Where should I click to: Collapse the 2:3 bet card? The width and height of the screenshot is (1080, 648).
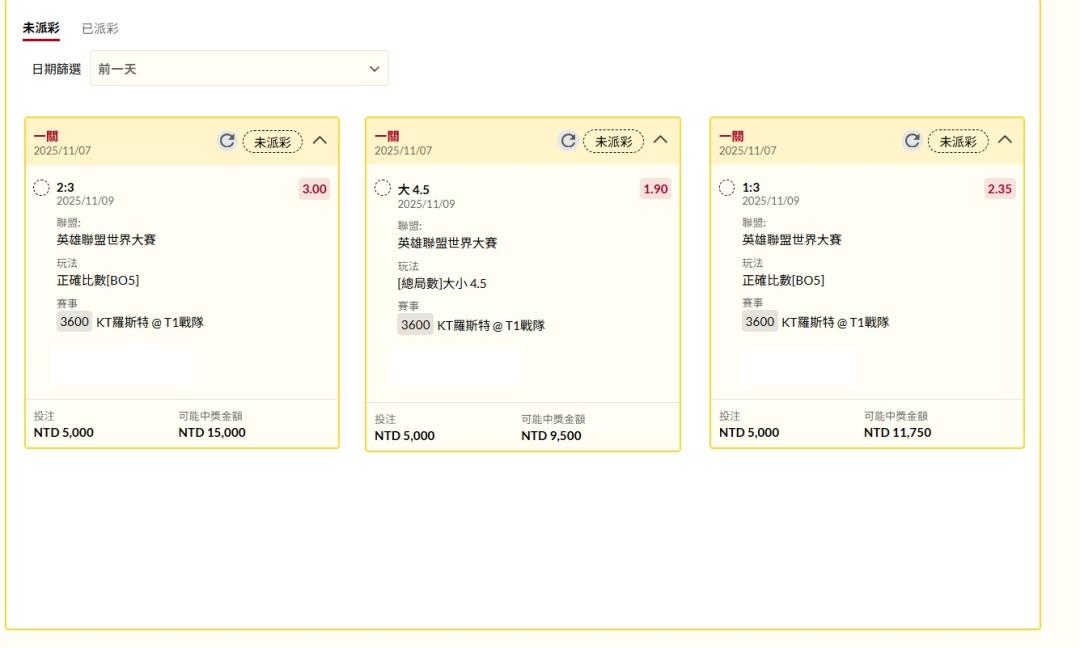coord(320,141)
